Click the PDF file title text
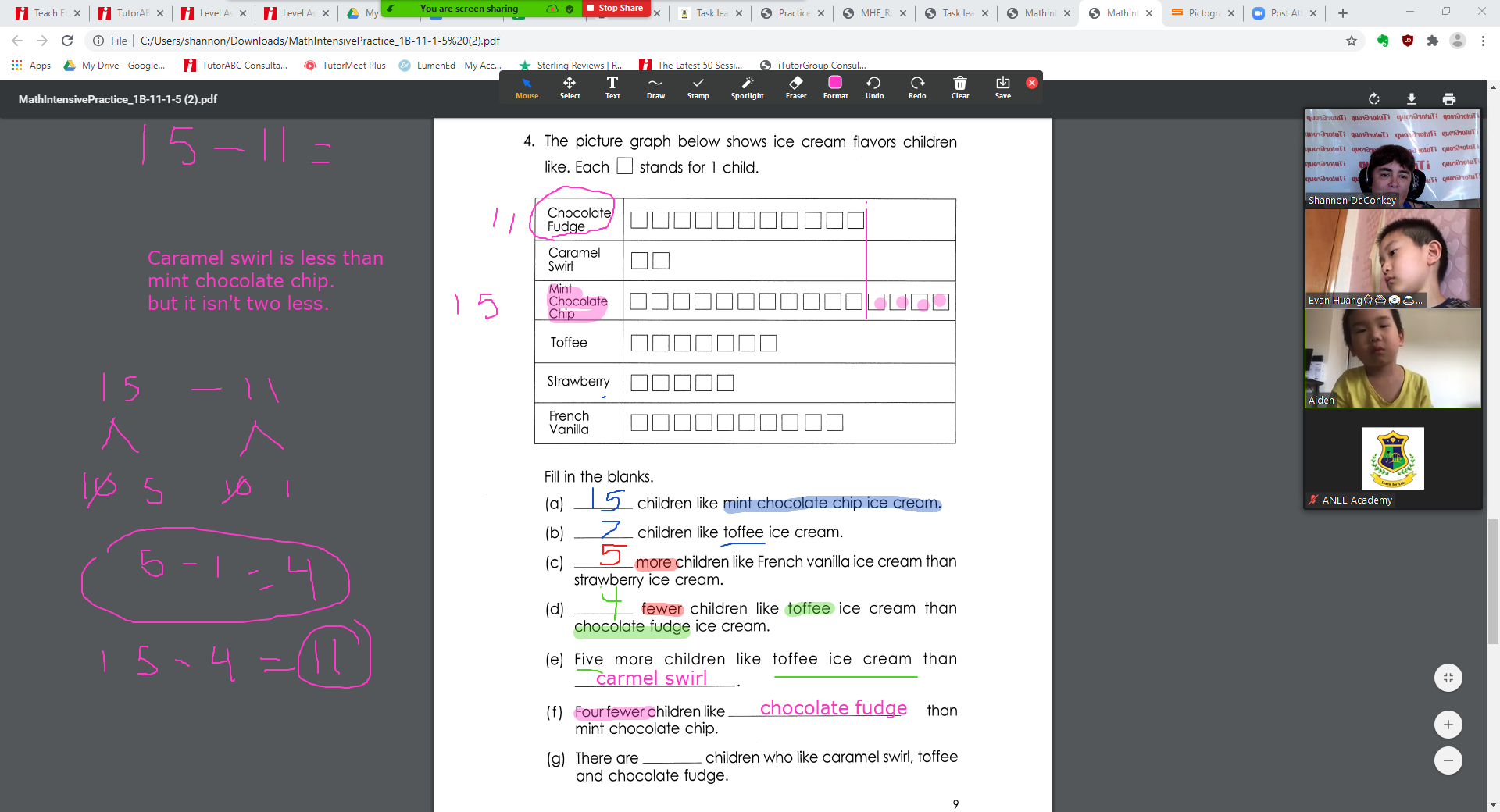 [x=118, y=99]
